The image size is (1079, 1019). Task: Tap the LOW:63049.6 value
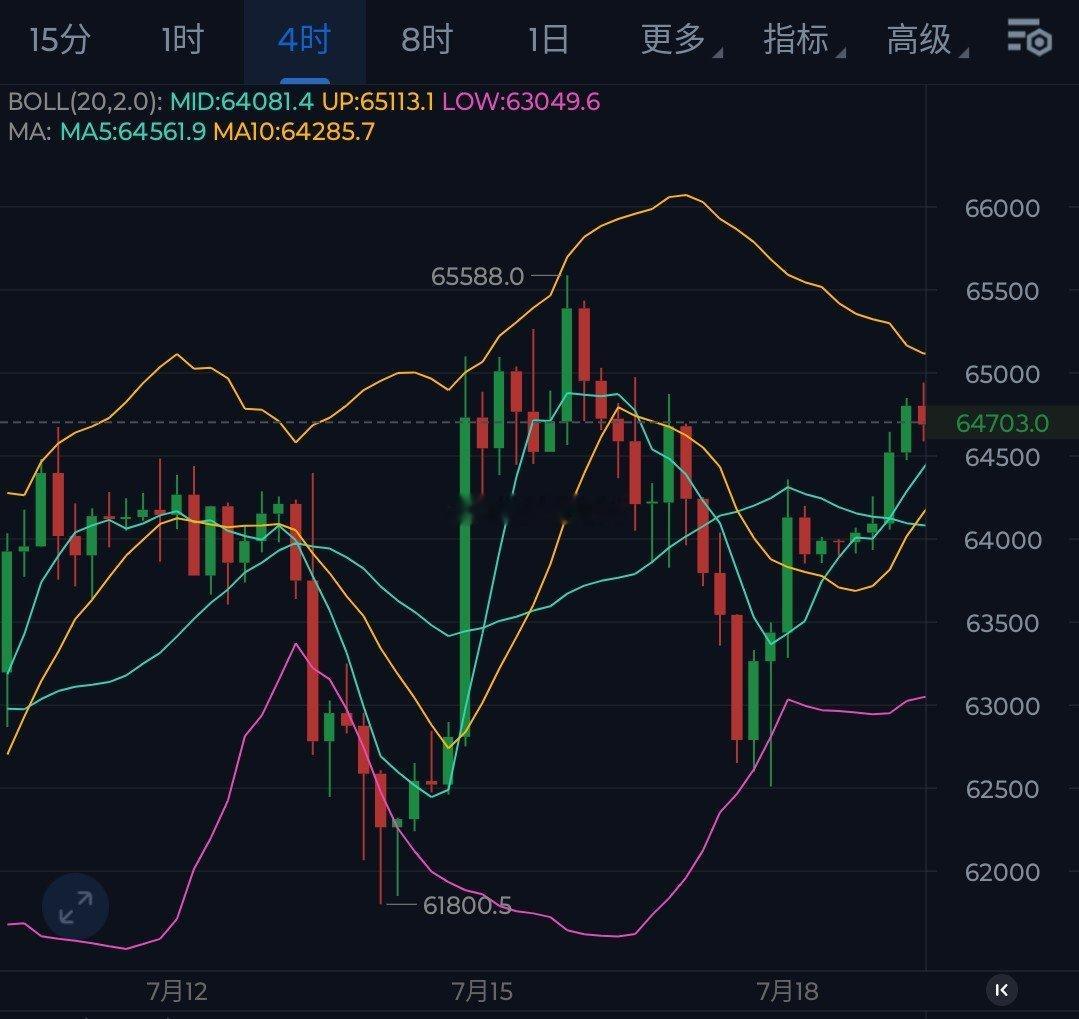pyautogui.click(x=521, y=102)
